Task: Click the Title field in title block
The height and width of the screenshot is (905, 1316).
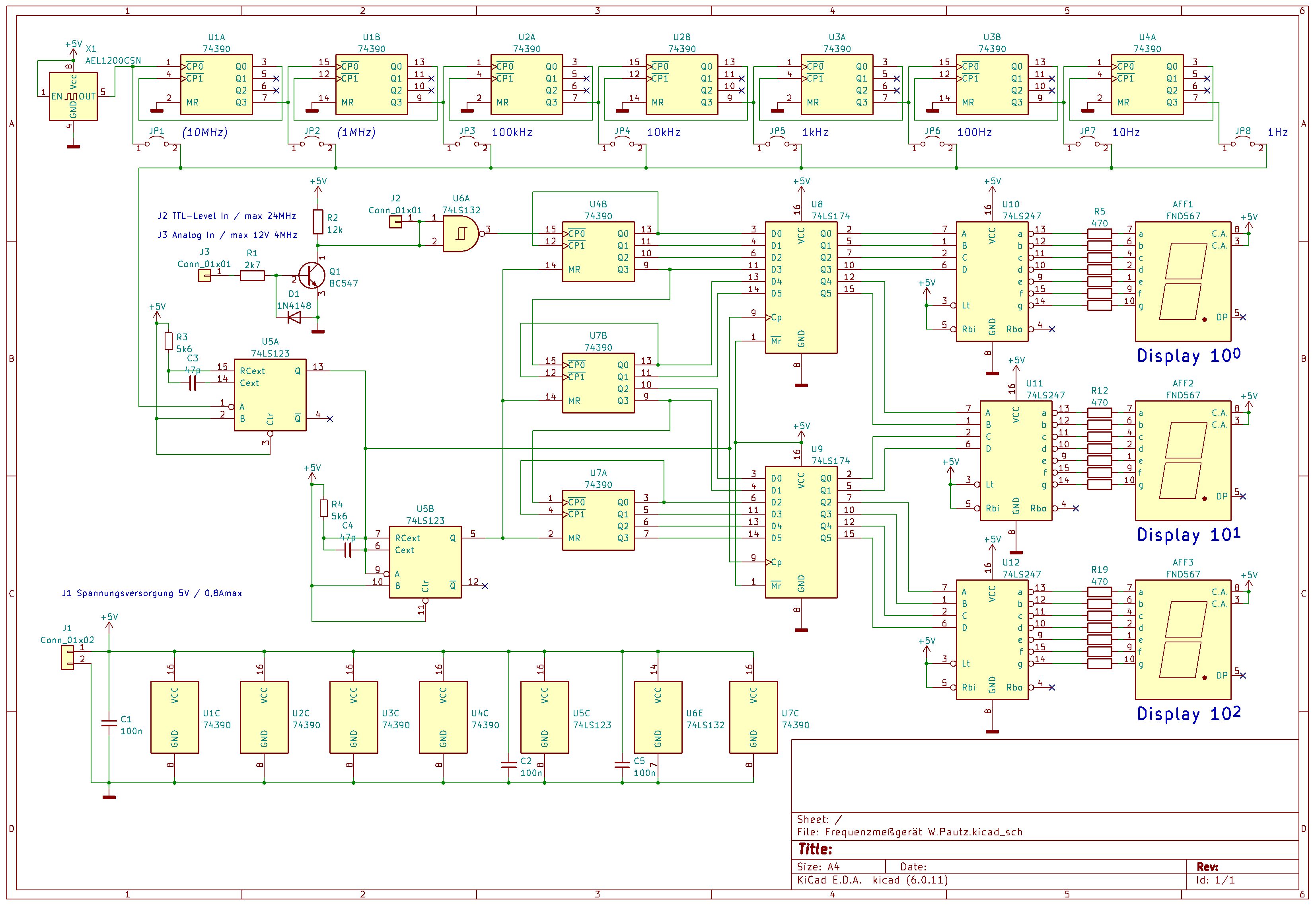Action: (x=816, y=849)
